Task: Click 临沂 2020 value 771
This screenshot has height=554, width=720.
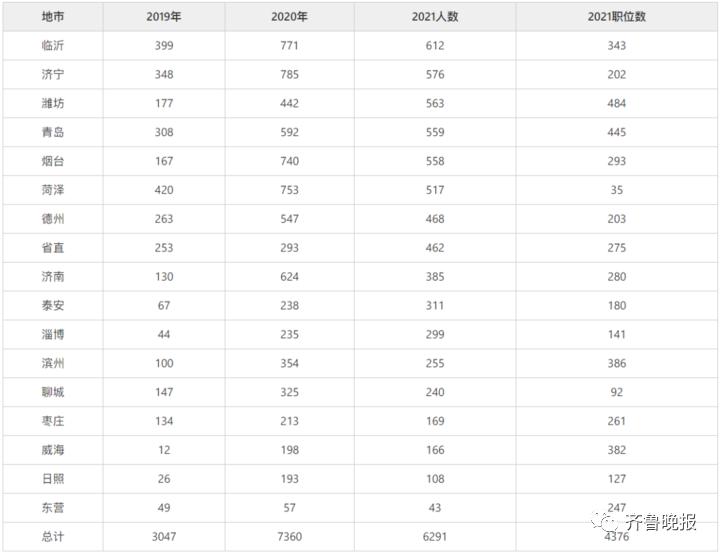Action: click(x=289, y=45)
